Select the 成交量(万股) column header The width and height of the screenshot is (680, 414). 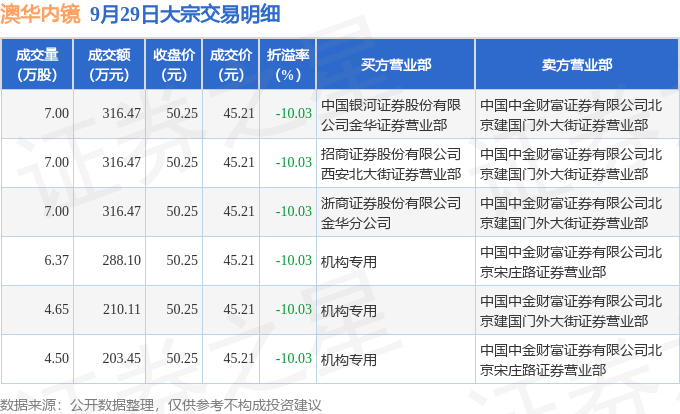pyautogui.click(x=37, y=65)
